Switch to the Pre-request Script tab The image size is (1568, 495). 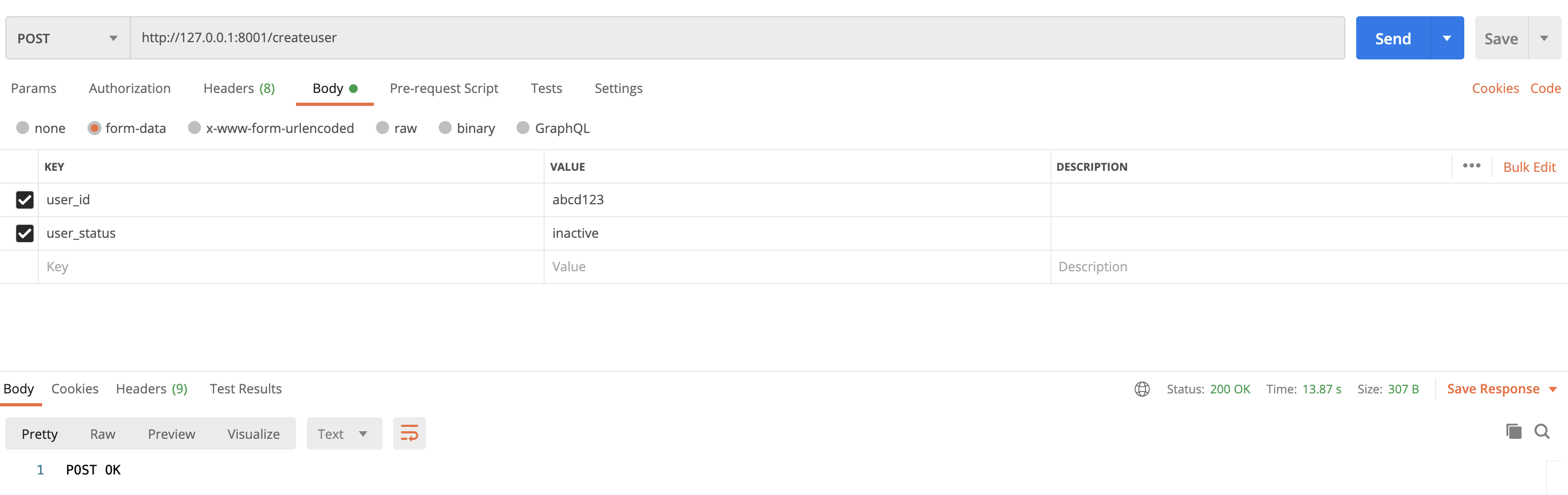click(x=444, y=88)
